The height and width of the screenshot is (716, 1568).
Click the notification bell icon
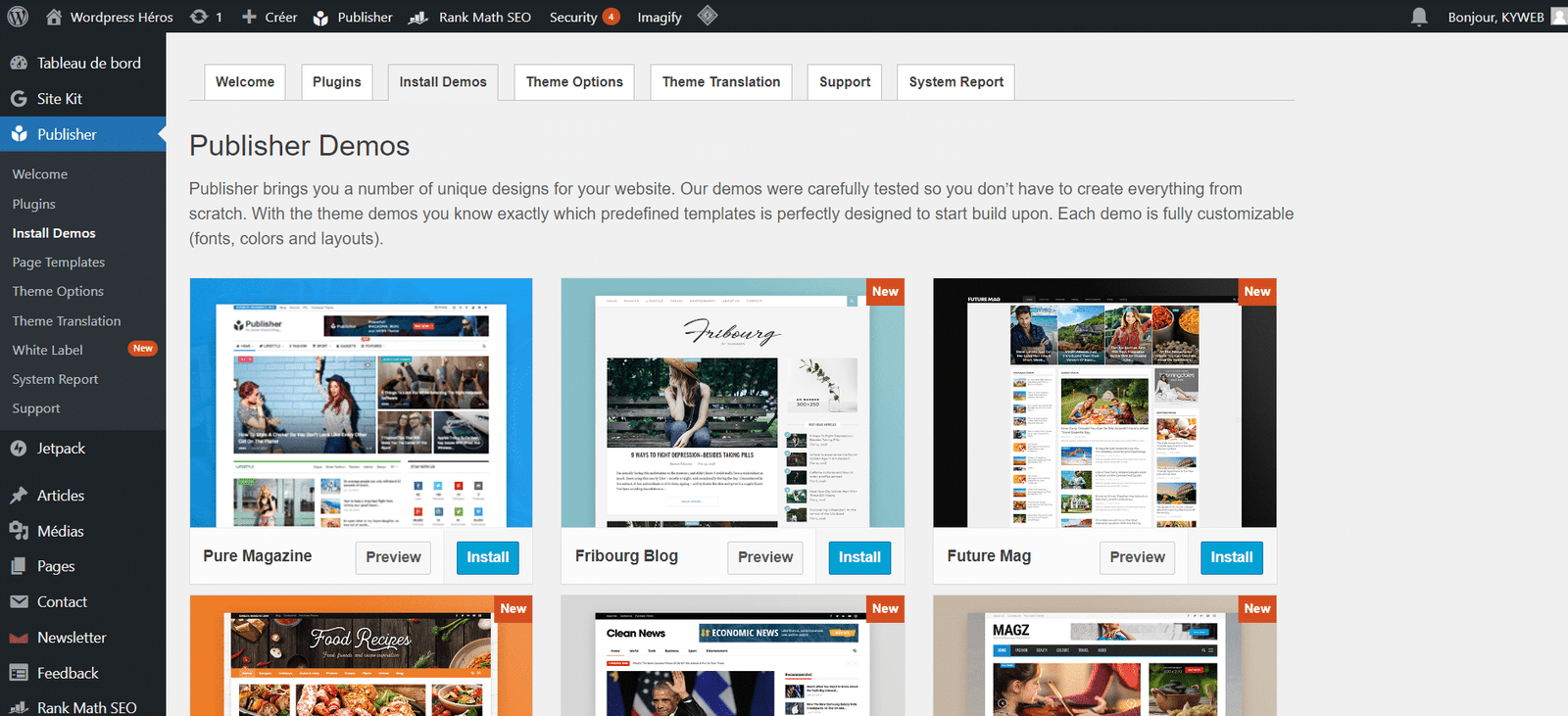coord(1418,17)
